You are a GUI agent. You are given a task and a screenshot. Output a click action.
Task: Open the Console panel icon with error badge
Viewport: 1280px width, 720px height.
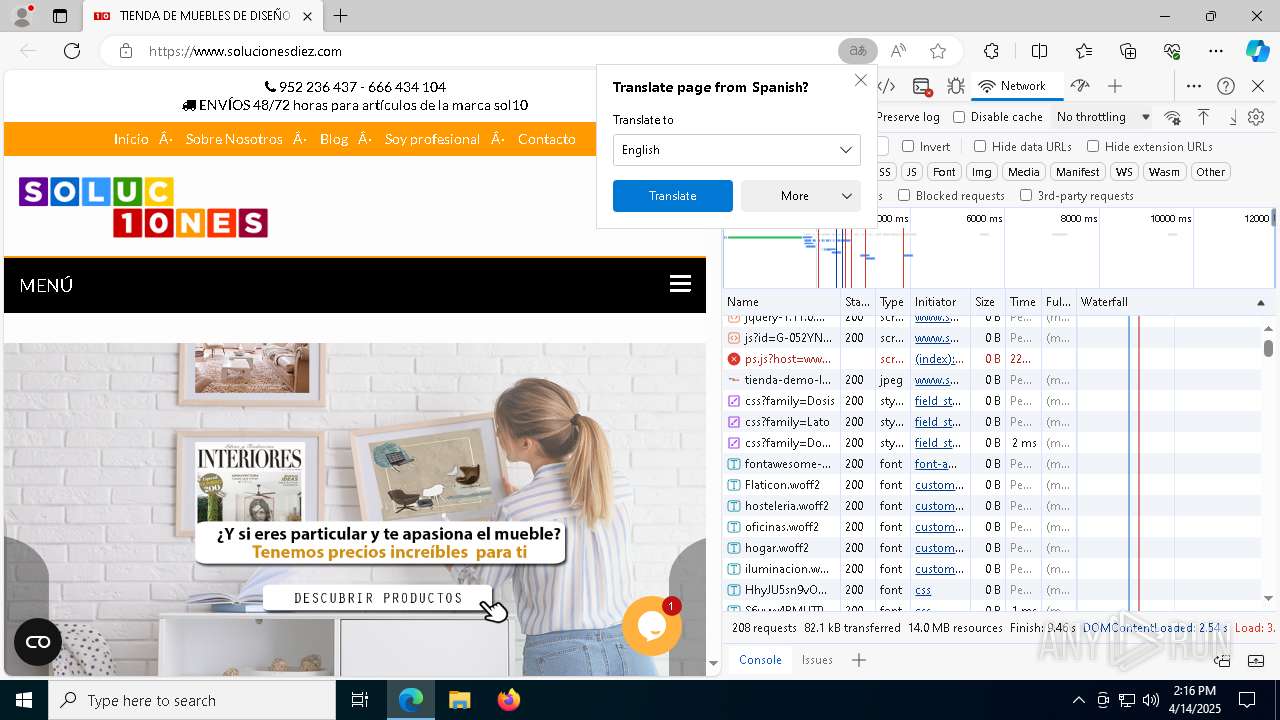(922, 86)
